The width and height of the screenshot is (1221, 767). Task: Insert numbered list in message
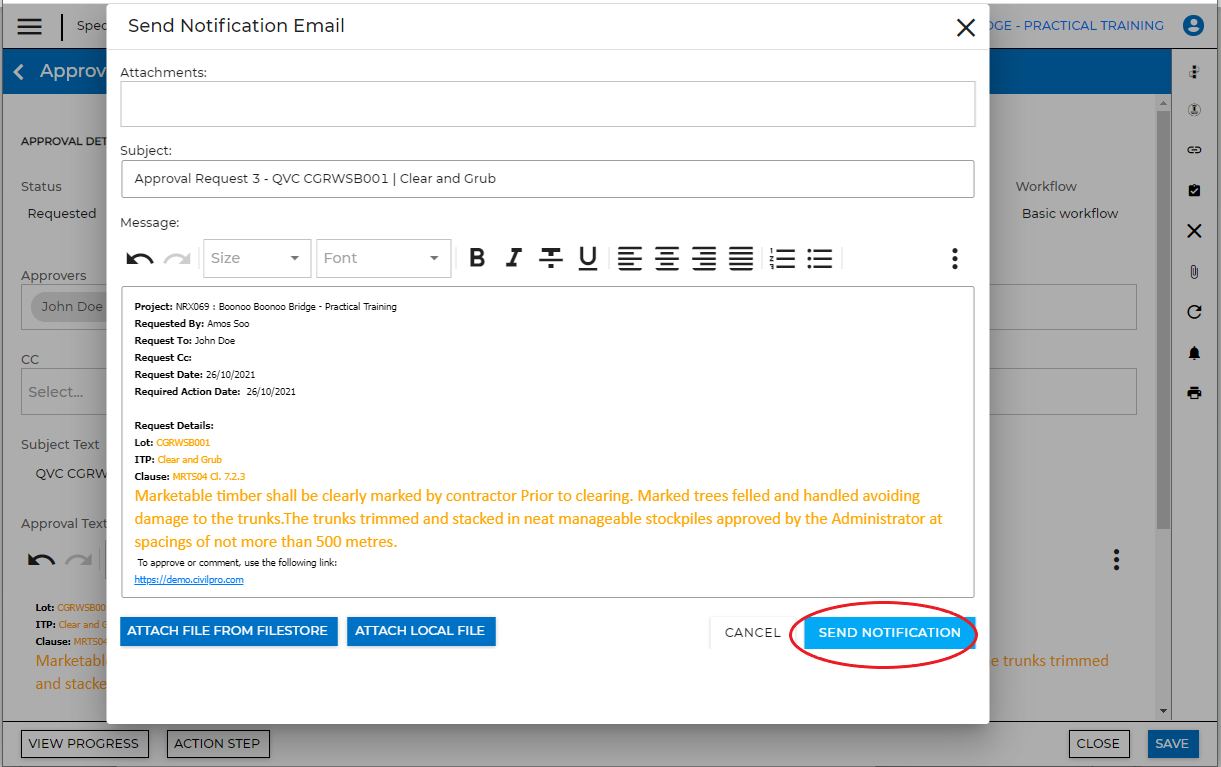point(783,258)
